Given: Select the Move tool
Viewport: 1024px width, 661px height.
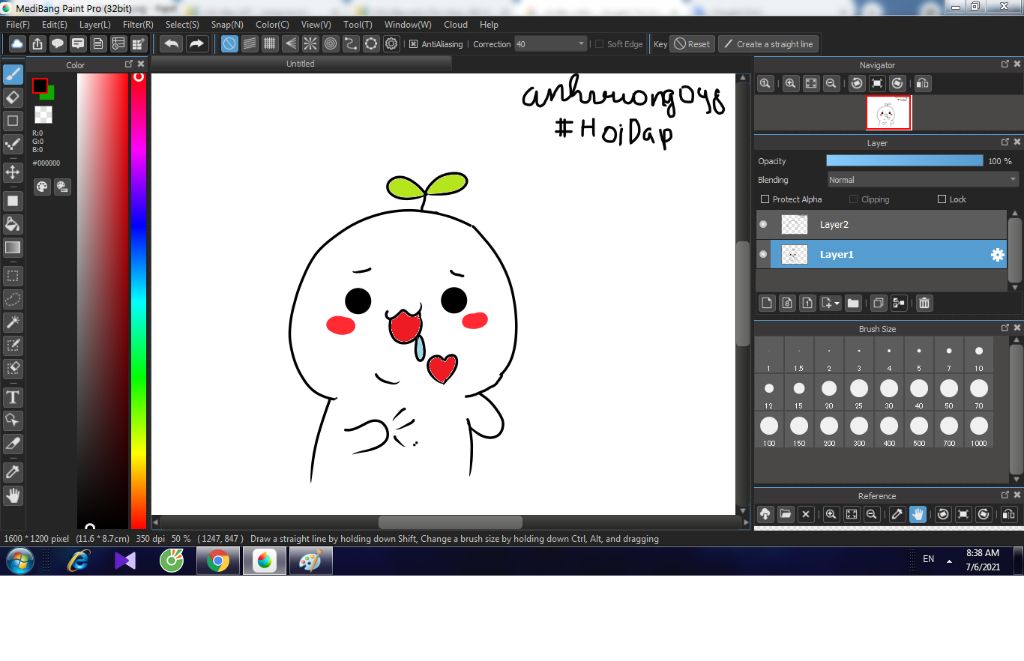Looking at the screenshot, I should click(12, 172).
